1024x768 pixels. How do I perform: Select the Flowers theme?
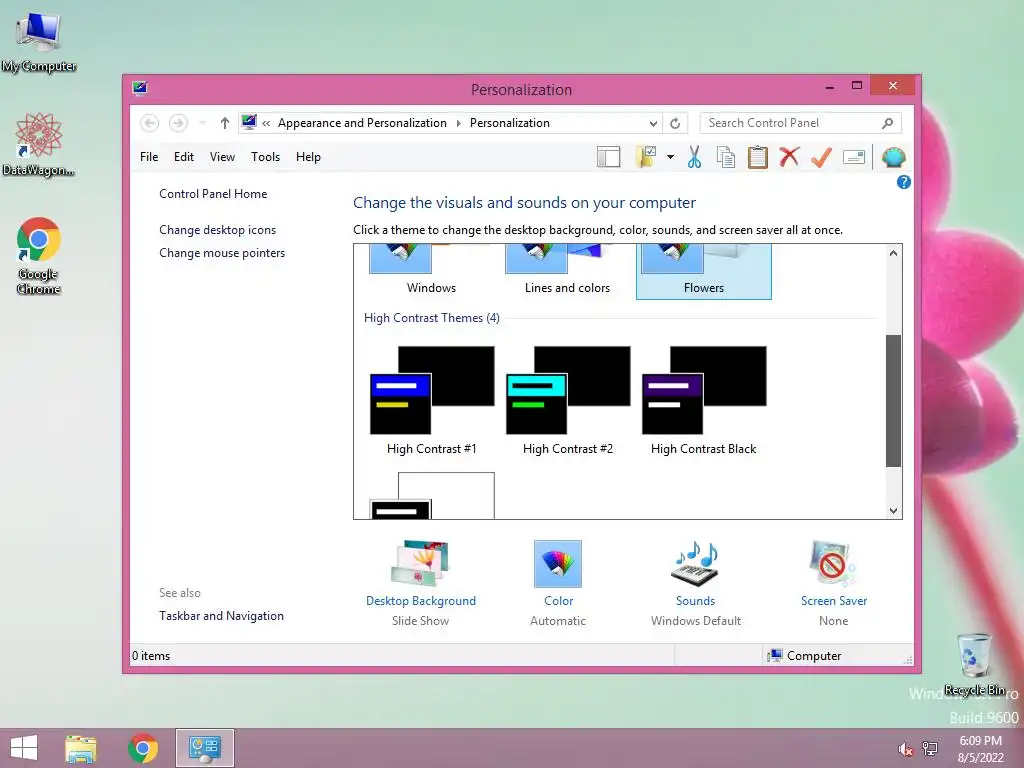(704, 272)
